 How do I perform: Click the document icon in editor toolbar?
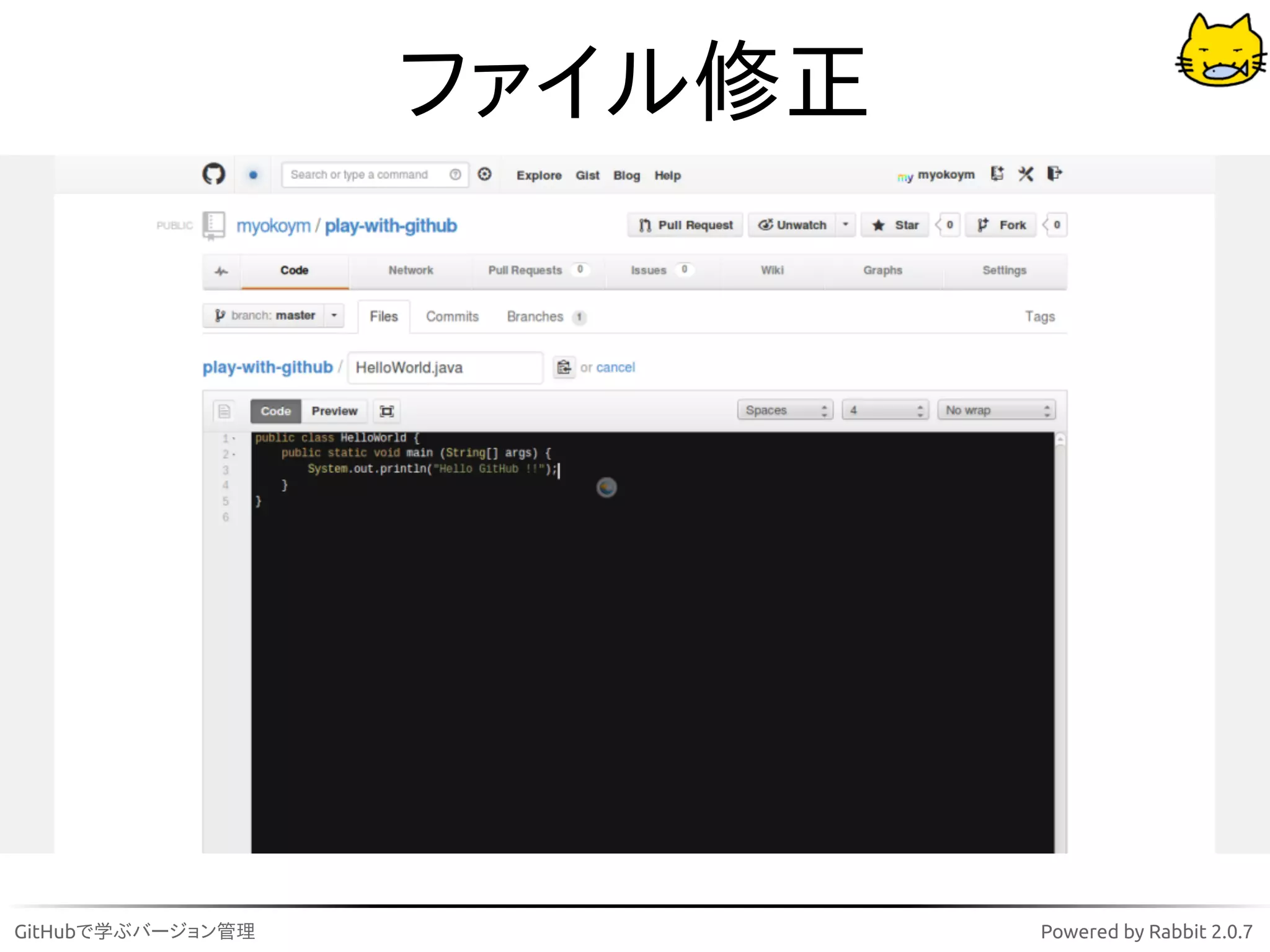[x=224, y=411]
